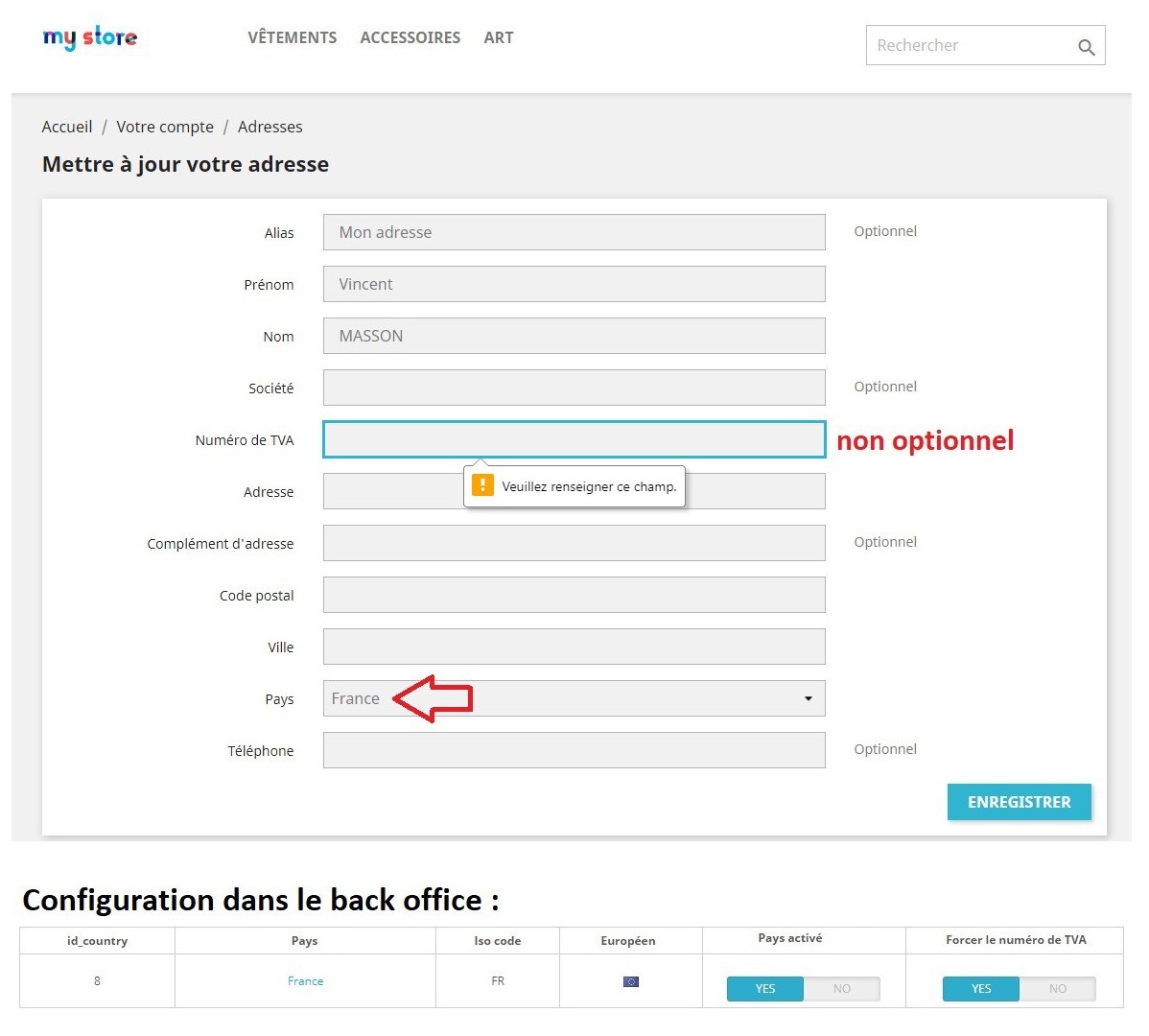Focus the Numéro de TVA field
The width and height of the screenshot is (1149, 1036).
click(574, 439)
